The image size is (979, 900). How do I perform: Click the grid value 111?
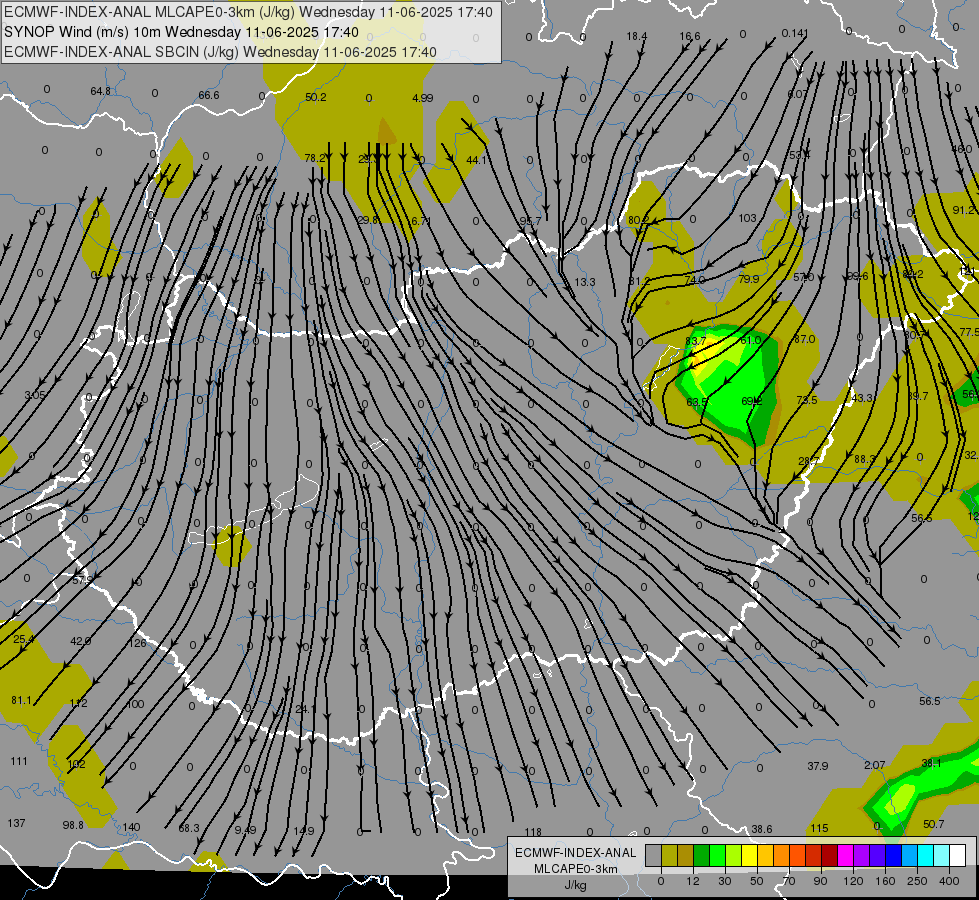click(19, 761)
